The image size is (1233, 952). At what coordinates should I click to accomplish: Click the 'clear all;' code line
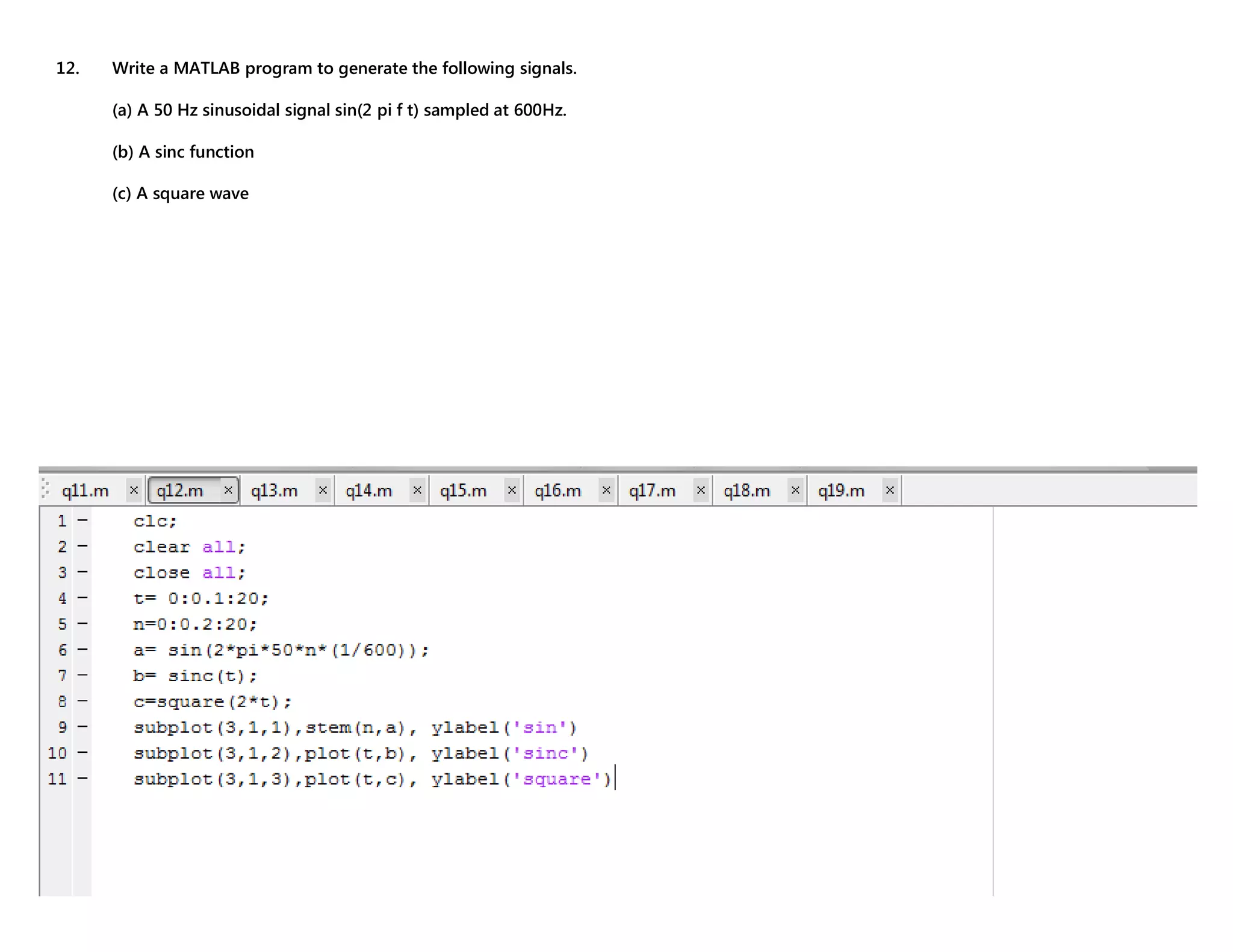pos(189,547)
